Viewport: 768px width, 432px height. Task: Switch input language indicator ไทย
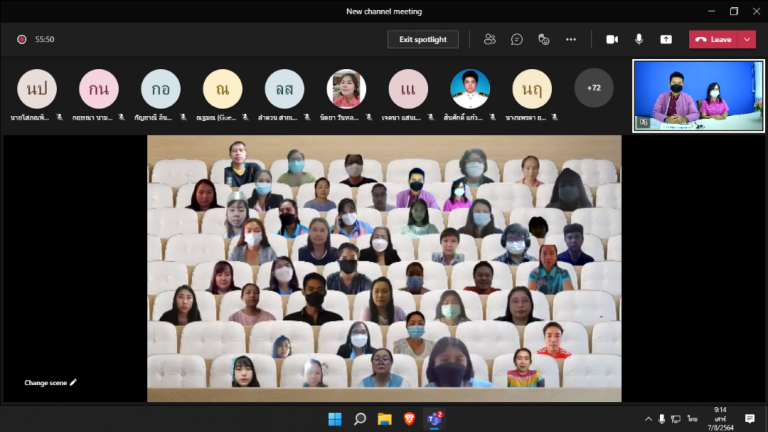pos(692,419)
